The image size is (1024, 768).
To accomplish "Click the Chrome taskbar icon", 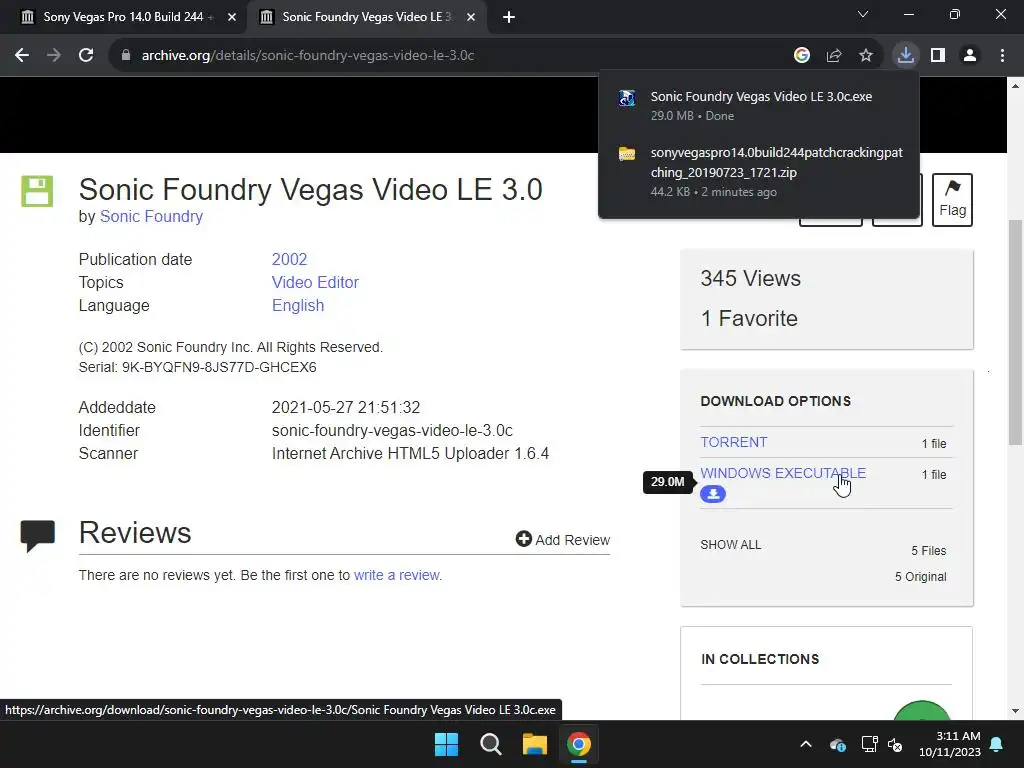I will (x=579, y=744).
